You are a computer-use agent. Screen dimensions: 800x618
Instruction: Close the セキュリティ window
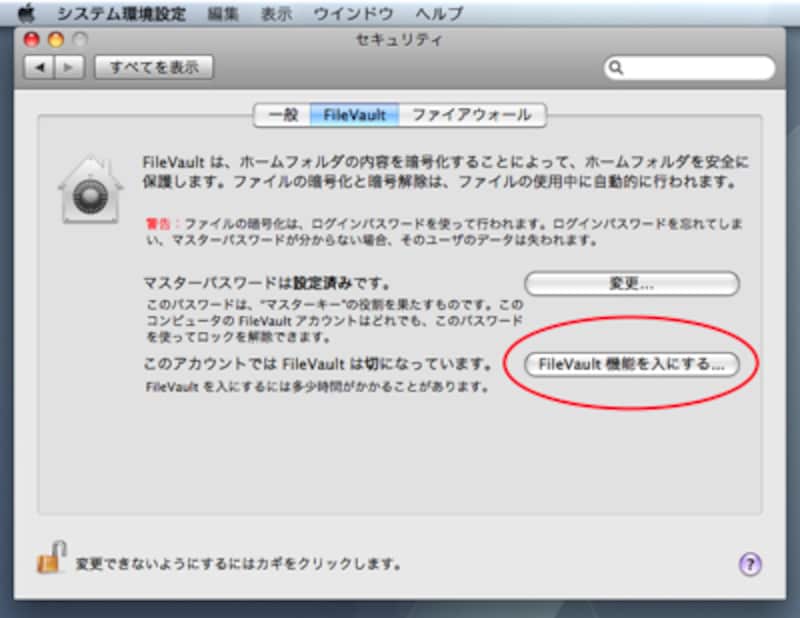pyautogui.click(x=32, y=39)
